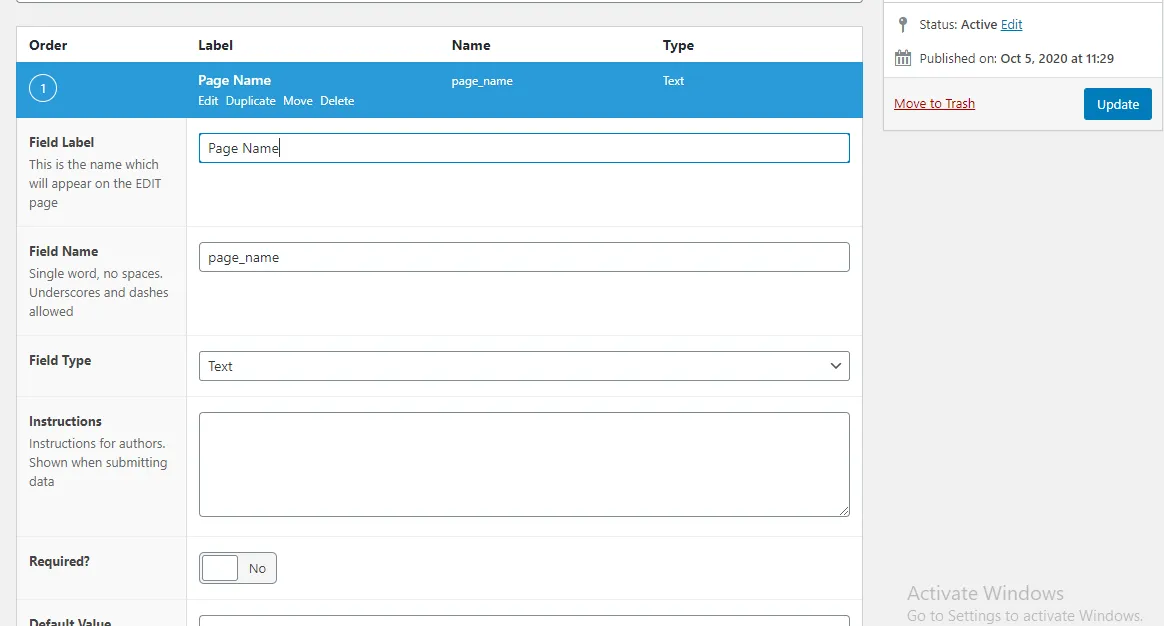Click inside the Field Label text box
This screenshot has height=626, width=1164.
coord(524,147)
